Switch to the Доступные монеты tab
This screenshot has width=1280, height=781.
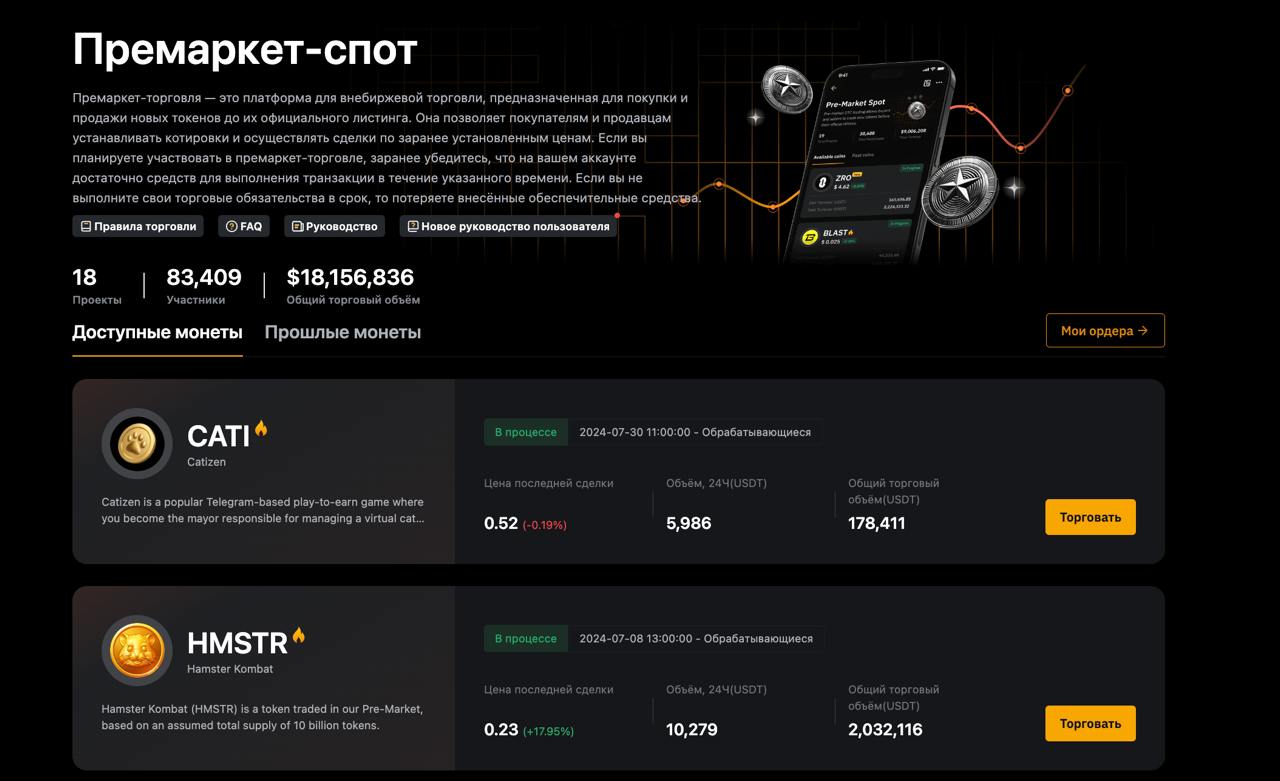pos(157,333)
